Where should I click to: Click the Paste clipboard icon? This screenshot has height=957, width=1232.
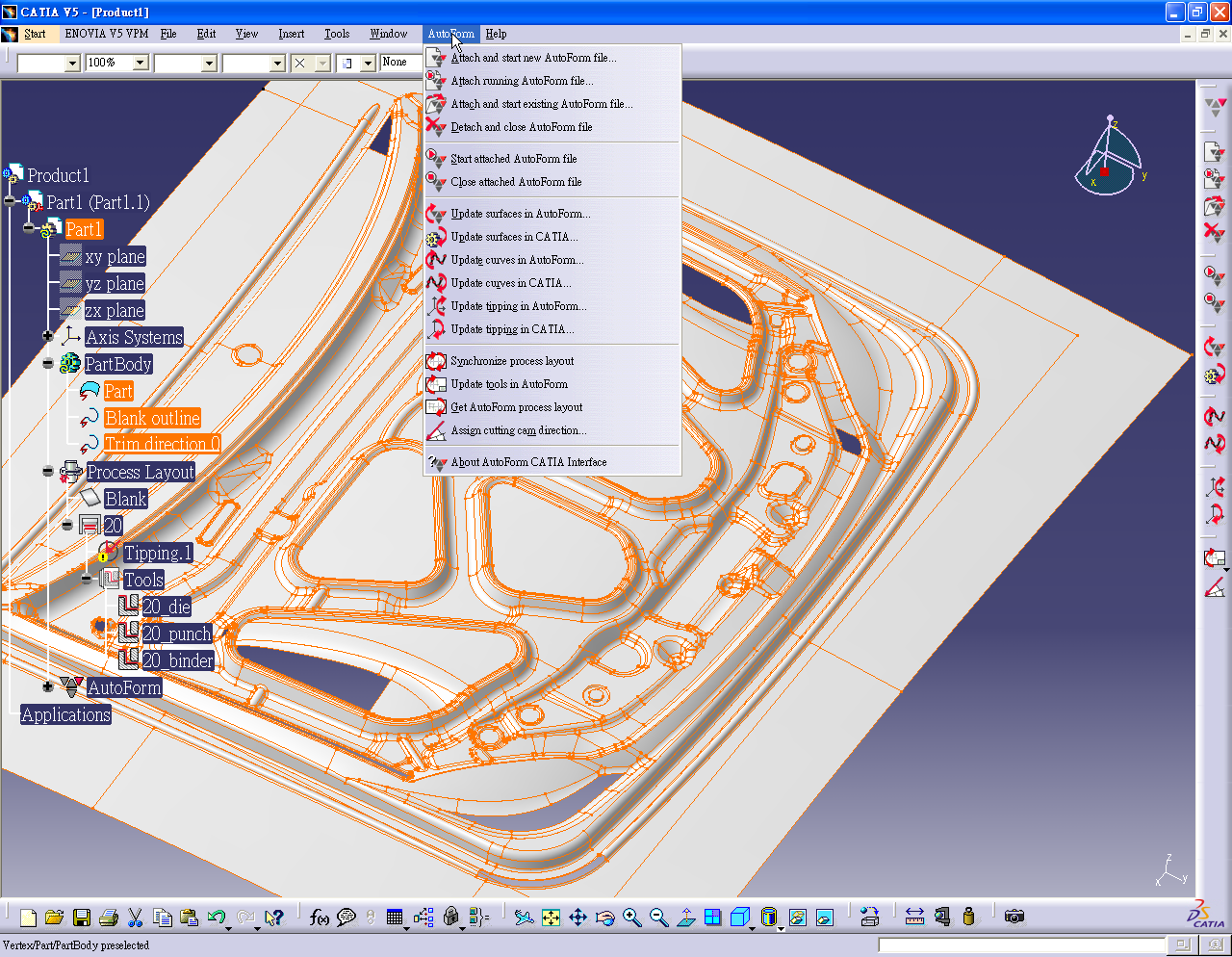189,918
